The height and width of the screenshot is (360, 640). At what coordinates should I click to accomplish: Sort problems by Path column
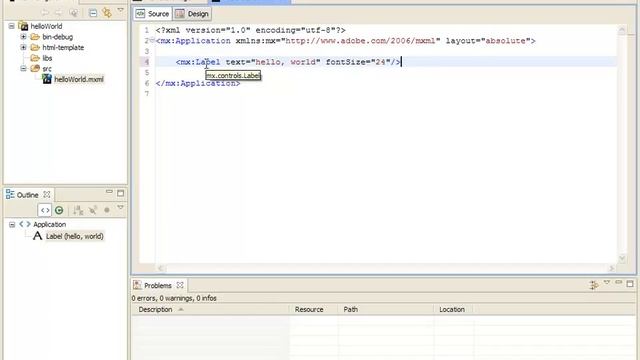coord(385,309)
